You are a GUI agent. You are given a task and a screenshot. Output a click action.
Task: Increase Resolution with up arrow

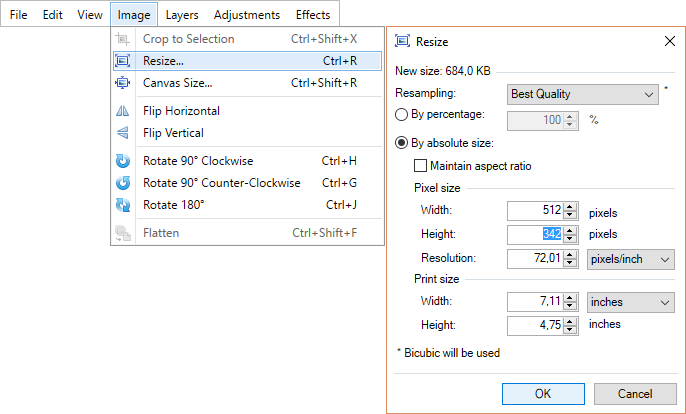click(570, 255)
